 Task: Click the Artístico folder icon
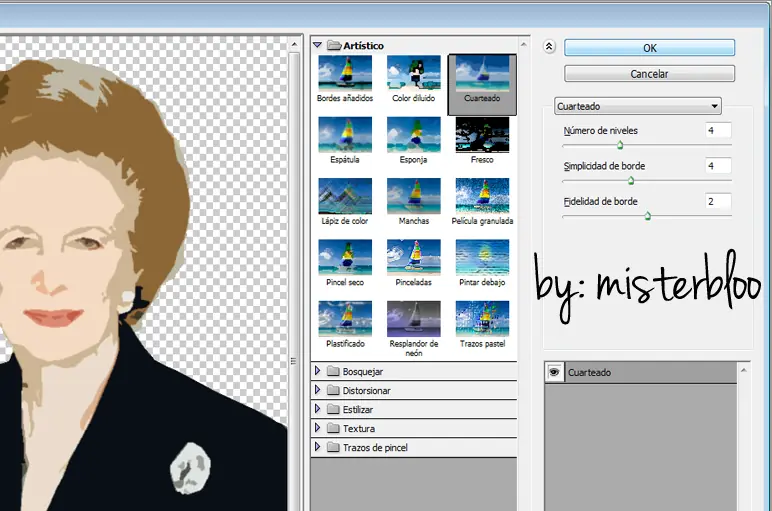(x=334, y=45)
